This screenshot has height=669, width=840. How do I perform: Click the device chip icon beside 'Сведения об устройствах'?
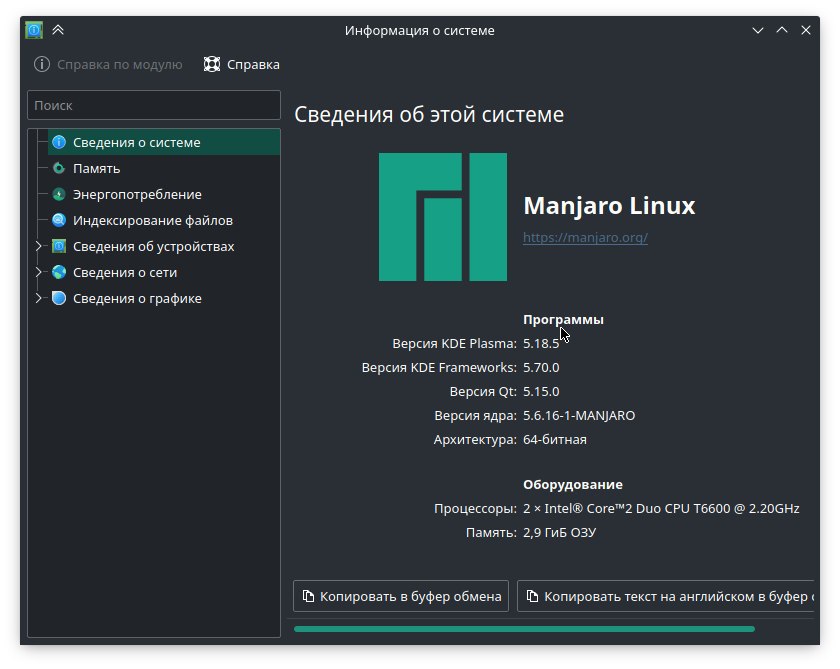(x=59, y=246)
